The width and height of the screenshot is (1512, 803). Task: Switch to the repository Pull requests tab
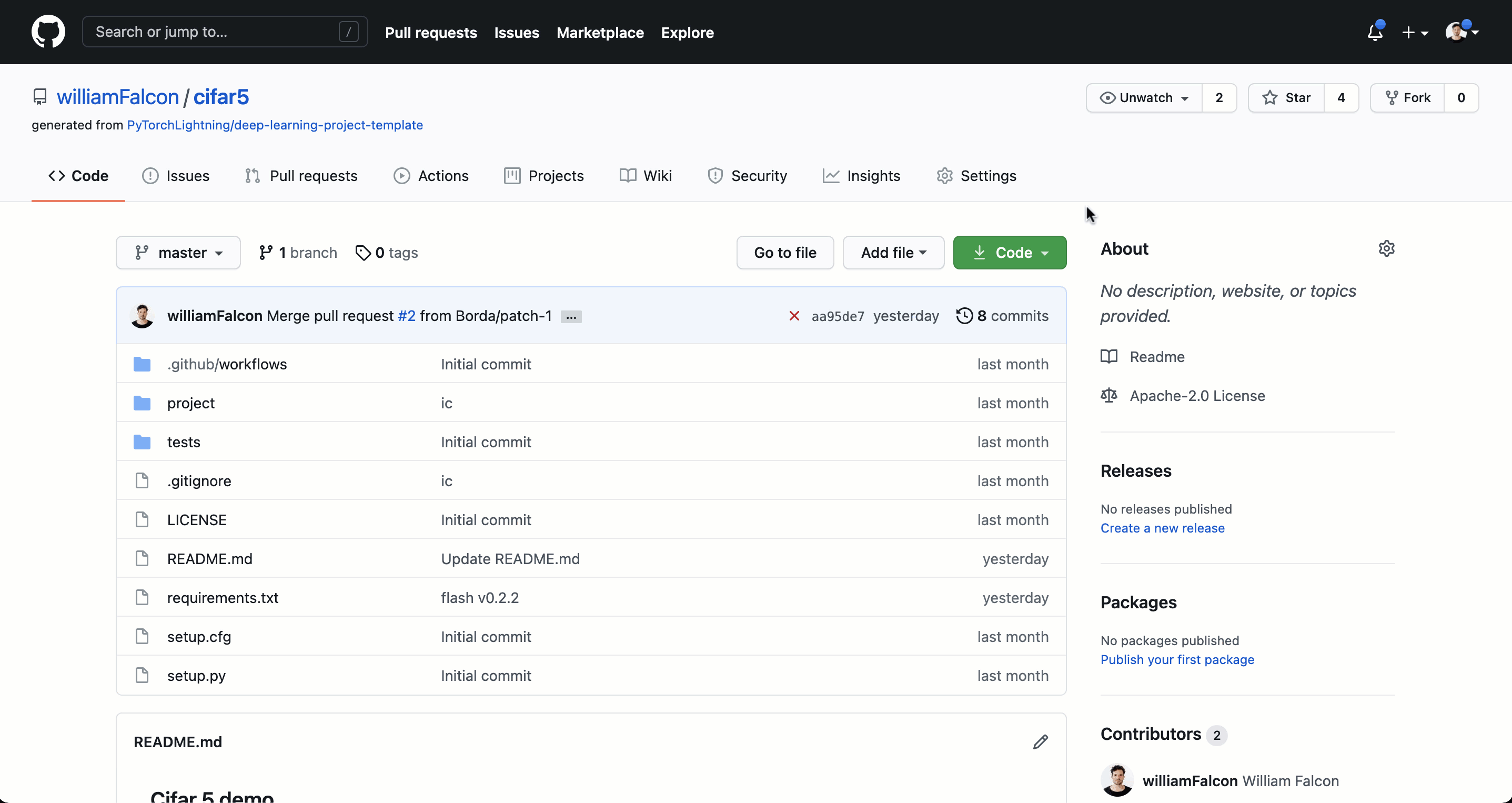point(301,176)
